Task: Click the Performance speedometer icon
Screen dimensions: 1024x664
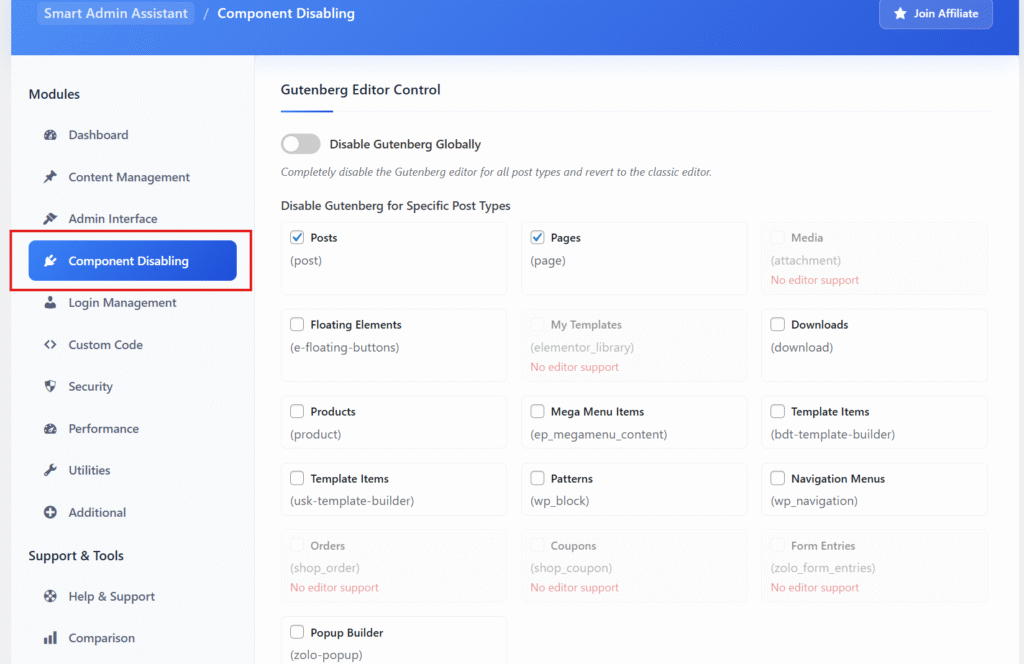Action: pyautogui.click(x=50, y=428)
